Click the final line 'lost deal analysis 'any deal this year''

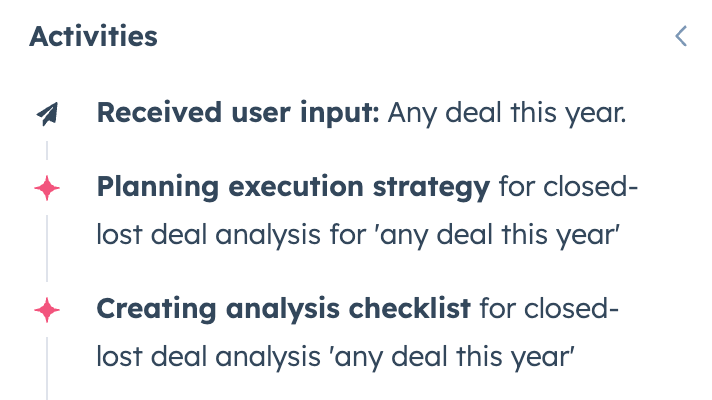(335, 358)
